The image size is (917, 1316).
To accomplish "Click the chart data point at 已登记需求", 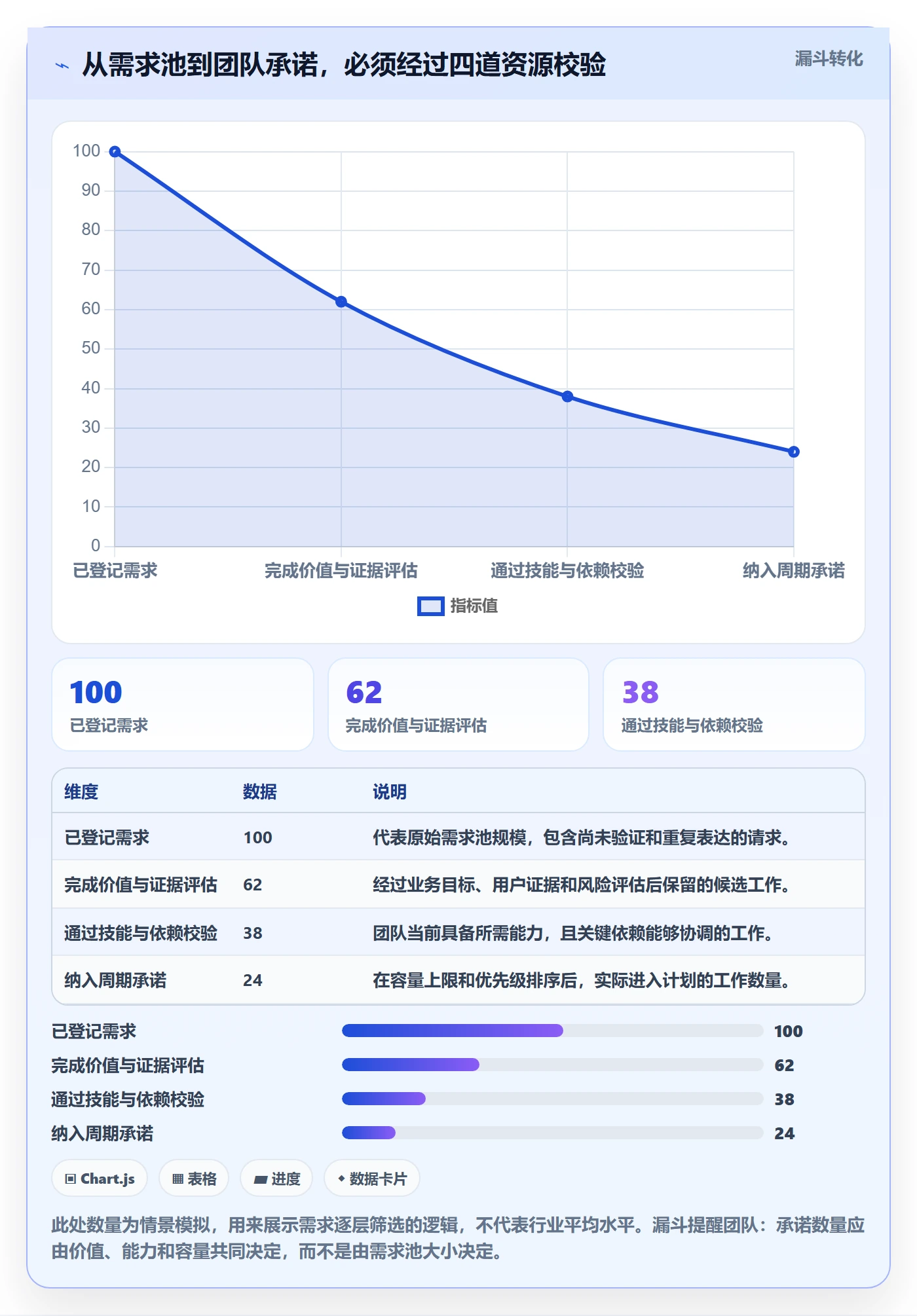I will (x=115, y=152).
